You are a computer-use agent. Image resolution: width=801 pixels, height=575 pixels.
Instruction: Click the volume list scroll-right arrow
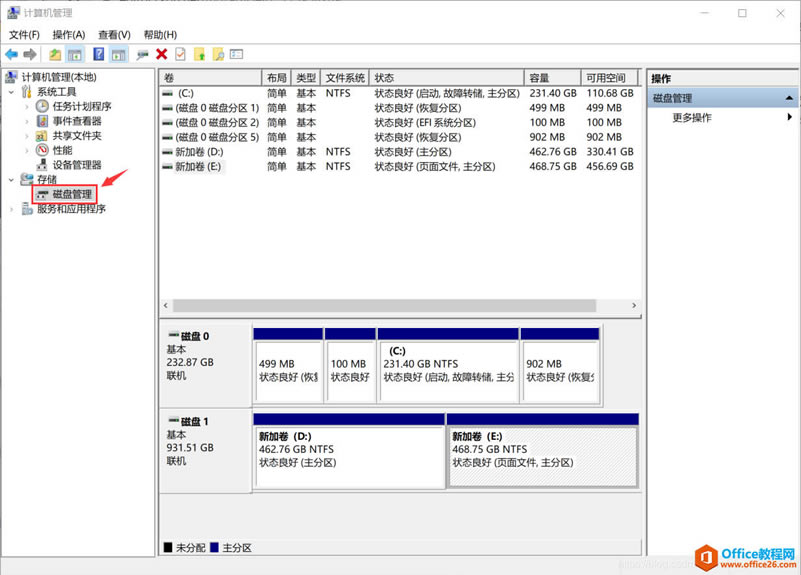coord(634,305)
